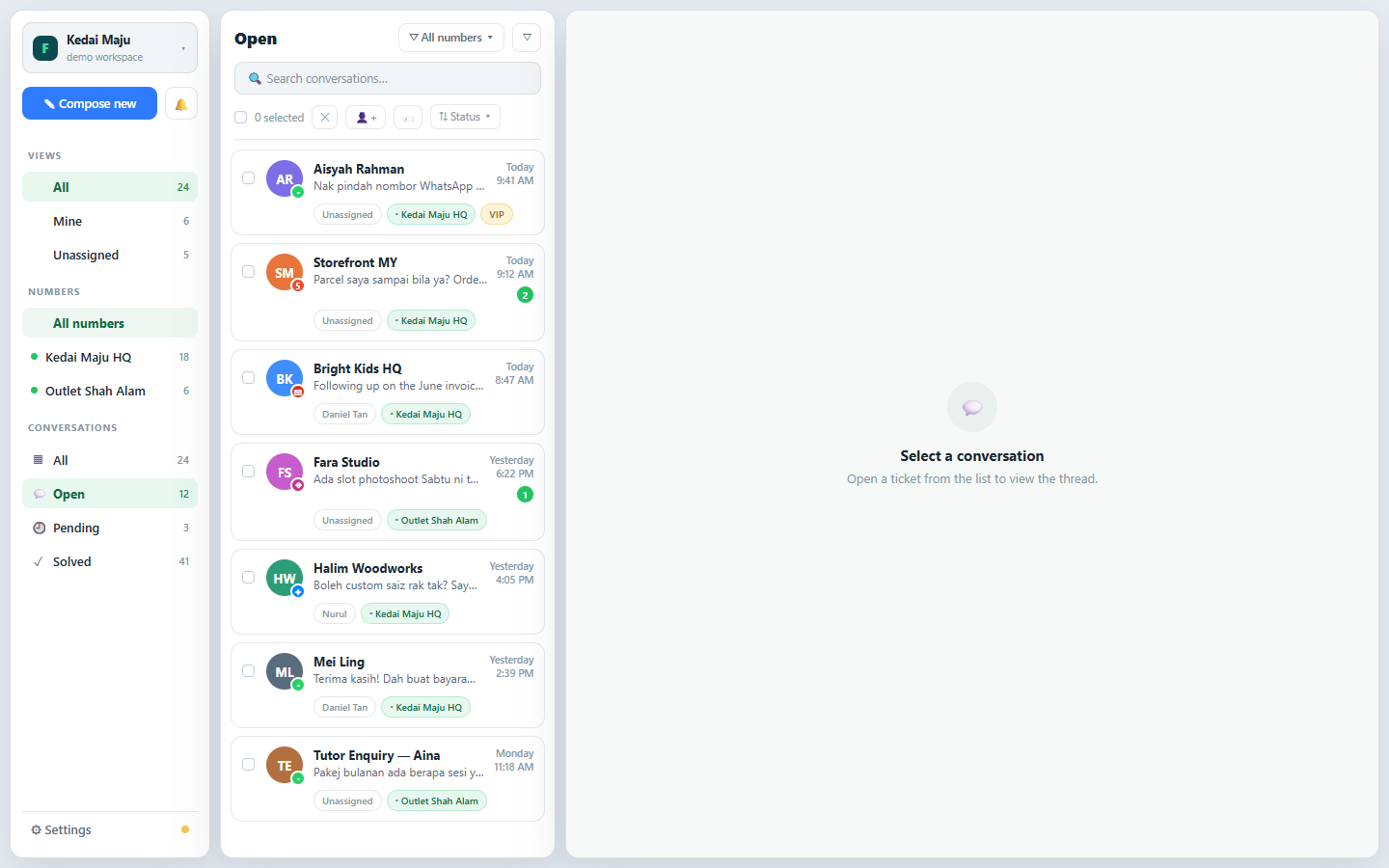Image resolution: width=1389 pixels, height=868 pixels.
Task: Click Kedai Maju HQ tag on Mei Ling
Action: [x=426, y=708]
